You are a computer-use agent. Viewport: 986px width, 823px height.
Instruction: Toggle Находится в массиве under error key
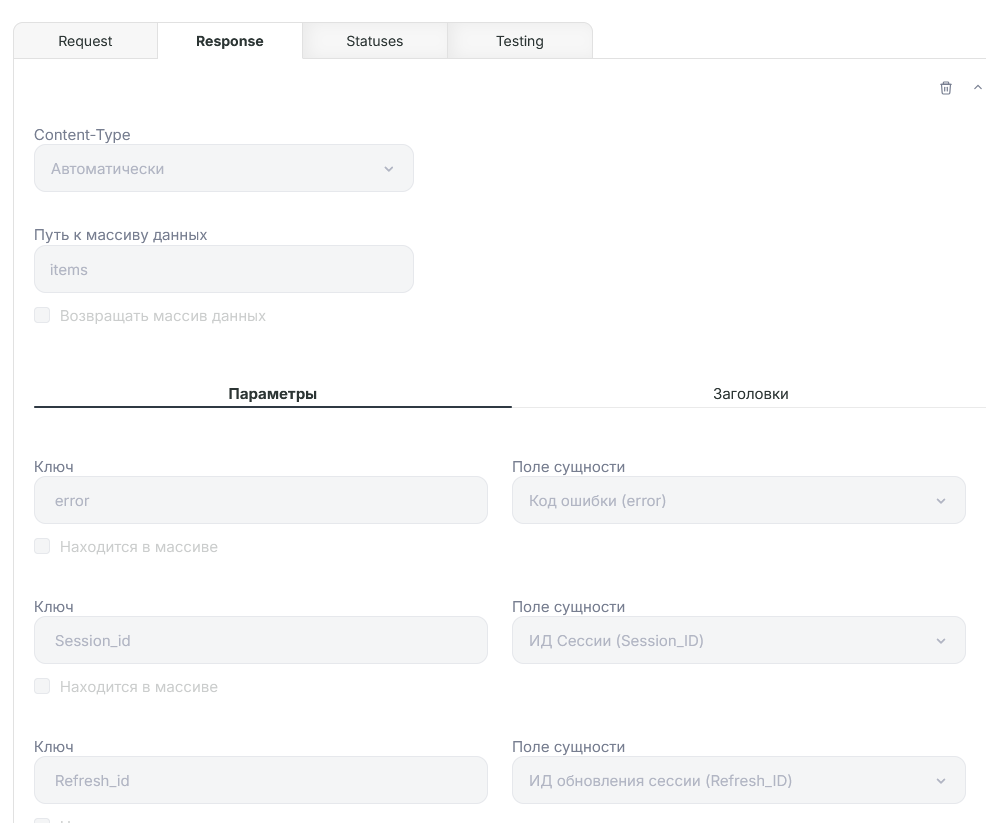[42, 546]
